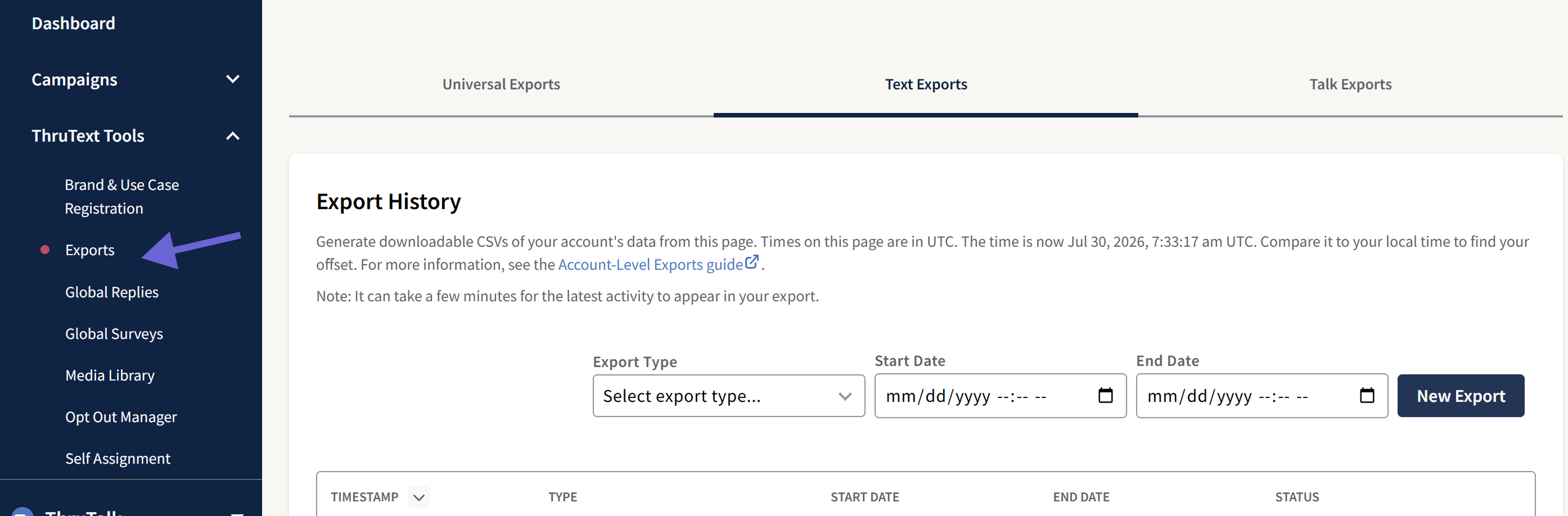Click the external link icon after guide

(x=752, y=261)
